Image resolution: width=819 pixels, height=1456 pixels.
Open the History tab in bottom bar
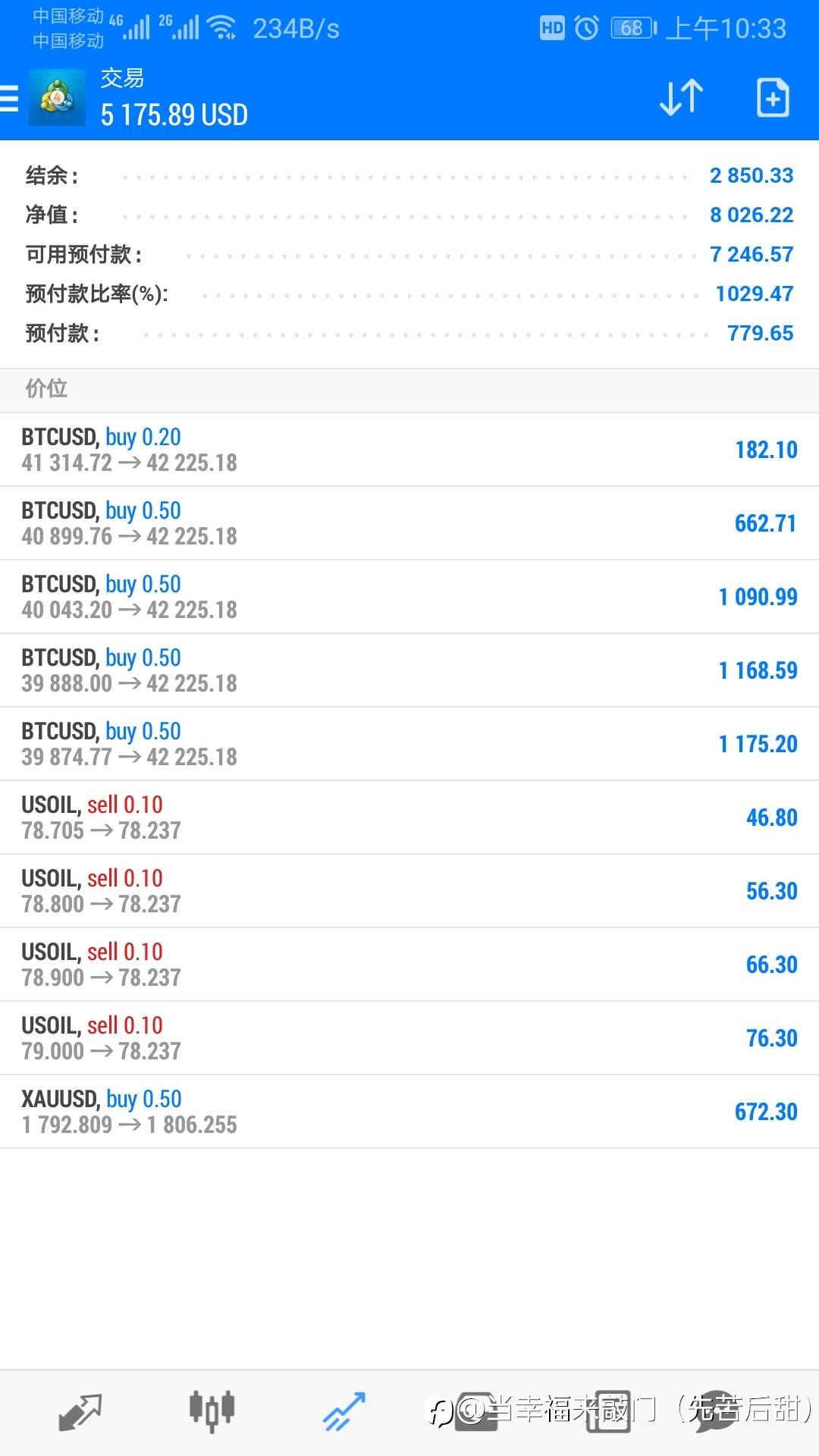click(x=476, y=1411)
